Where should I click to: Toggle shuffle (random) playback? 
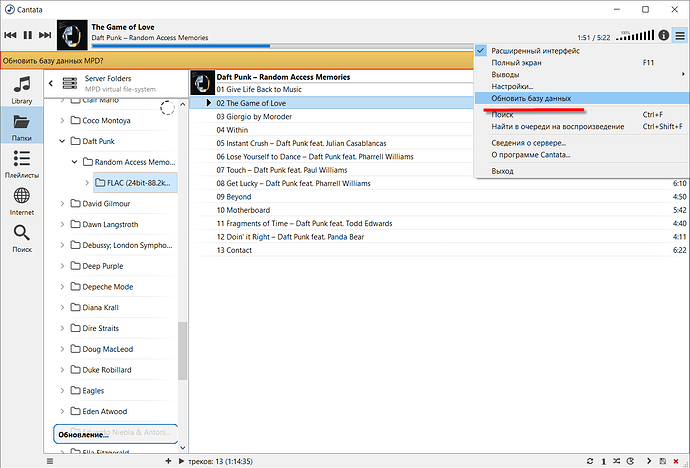click(x=617, y=461)
